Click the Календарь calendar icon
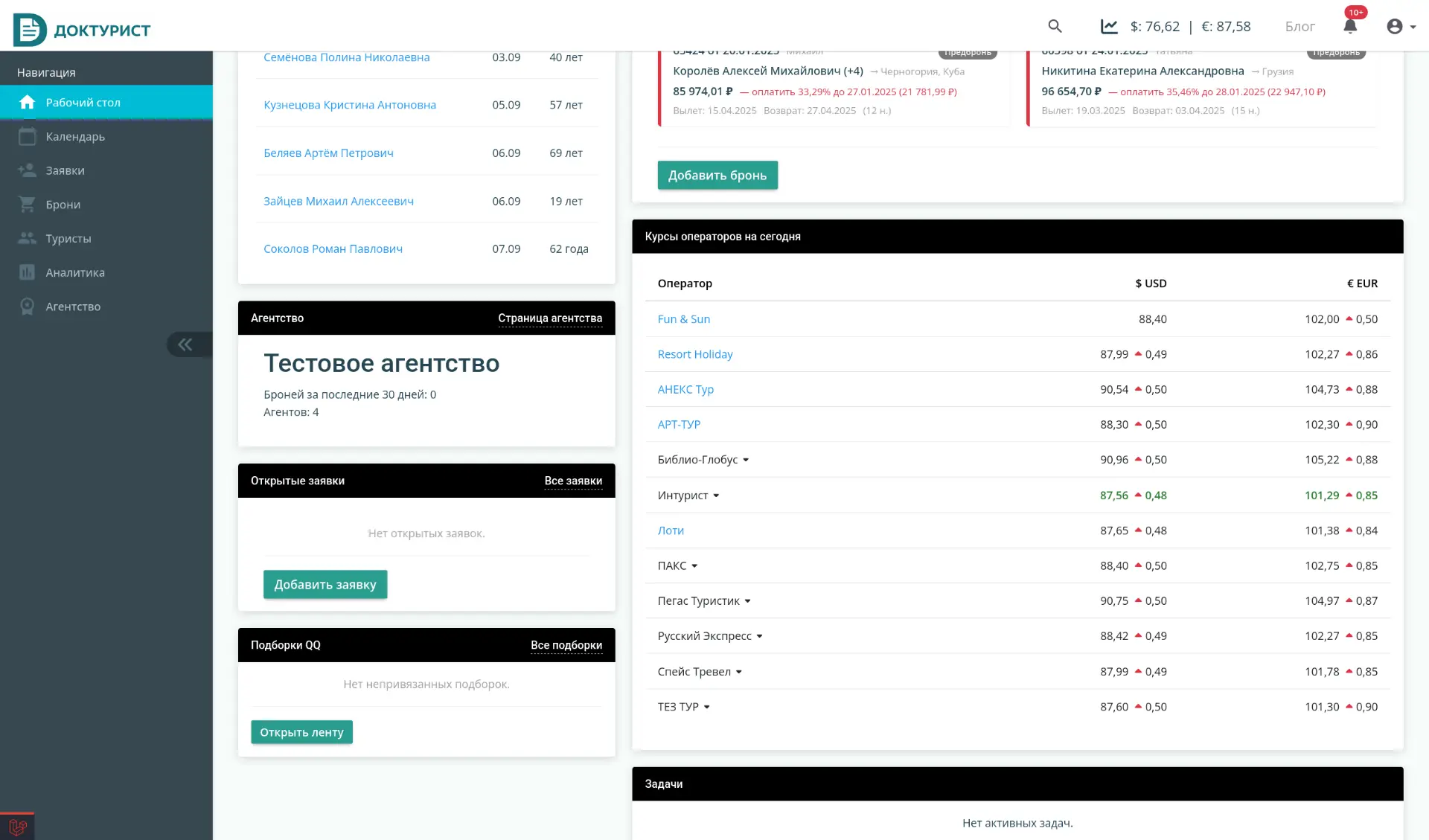Viewport: 1429px width, 840px height. point(28,137)
